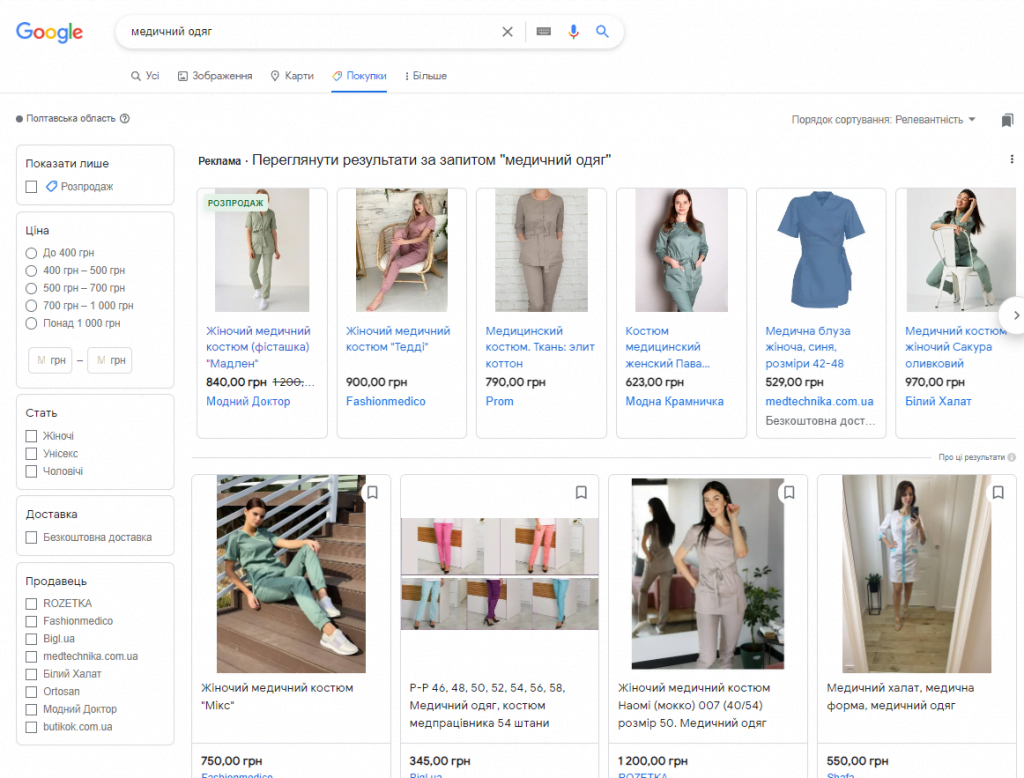Open the Порядок сортування: Релевантність dropdown
The image size is (1024, 778).
click(884, 120)
